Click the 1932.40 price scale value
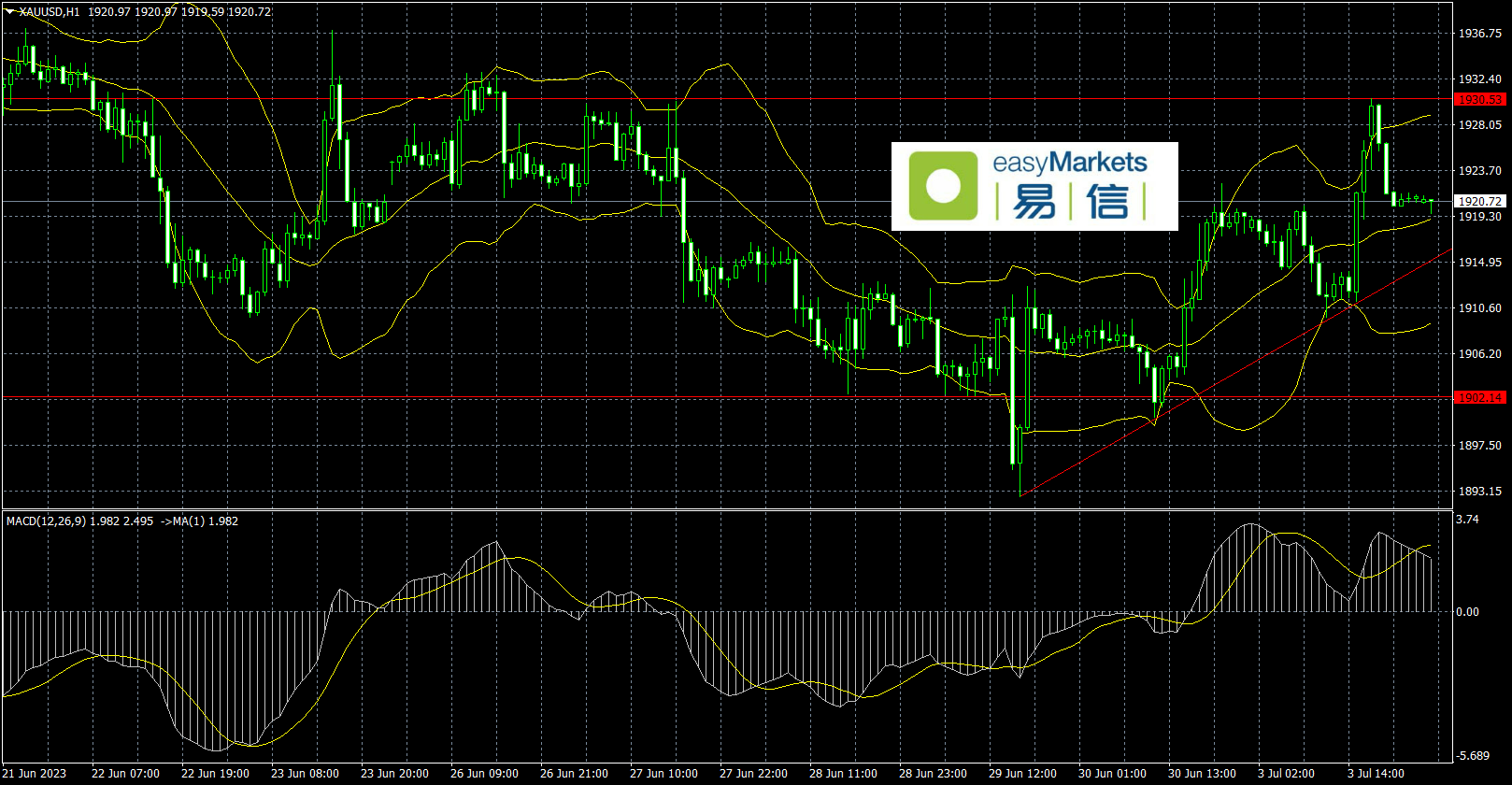This screenshot has width=1512, height=785. point(1480,79)
